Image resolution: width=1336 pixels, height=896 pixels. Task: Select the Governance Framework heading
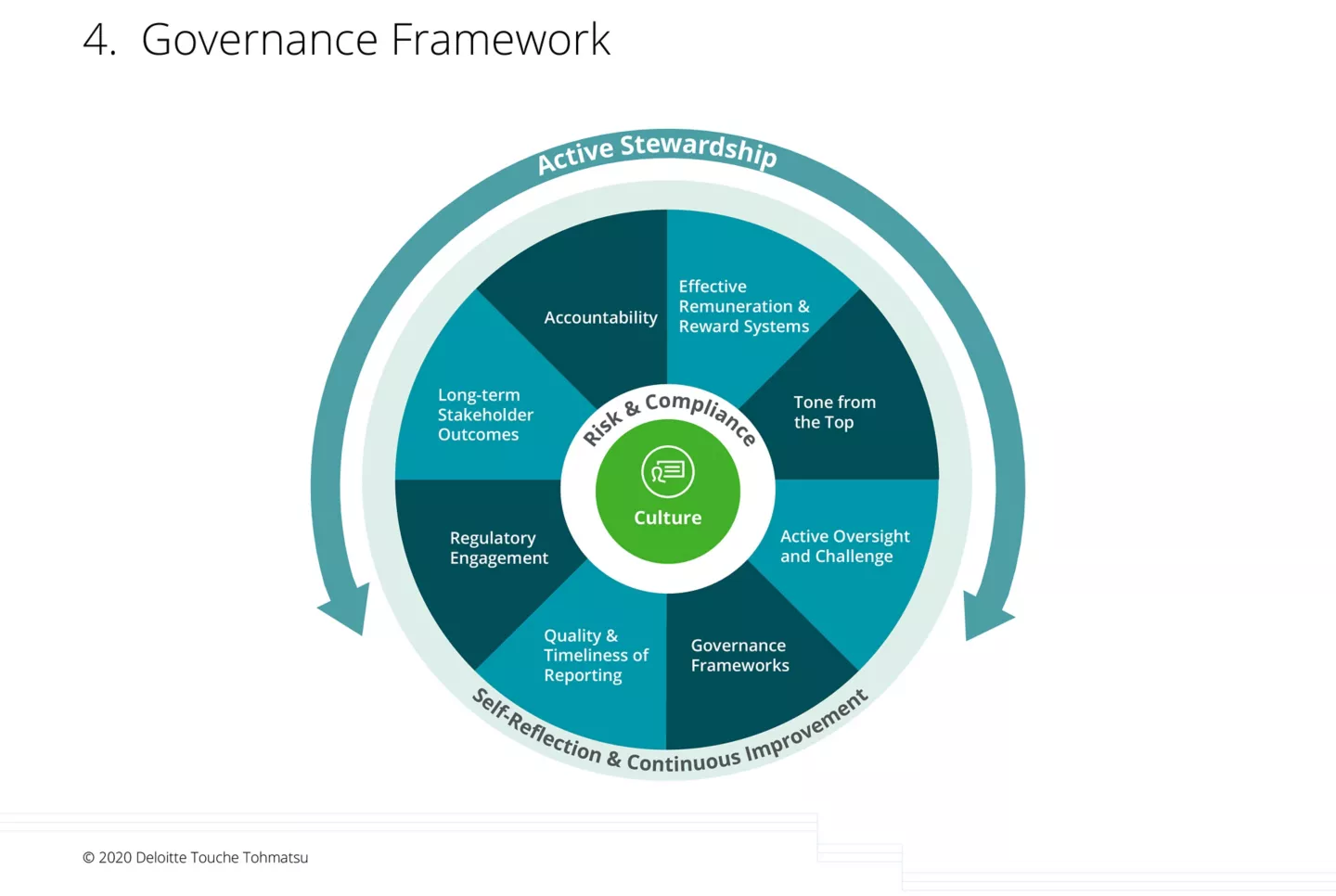coord(376,39)
